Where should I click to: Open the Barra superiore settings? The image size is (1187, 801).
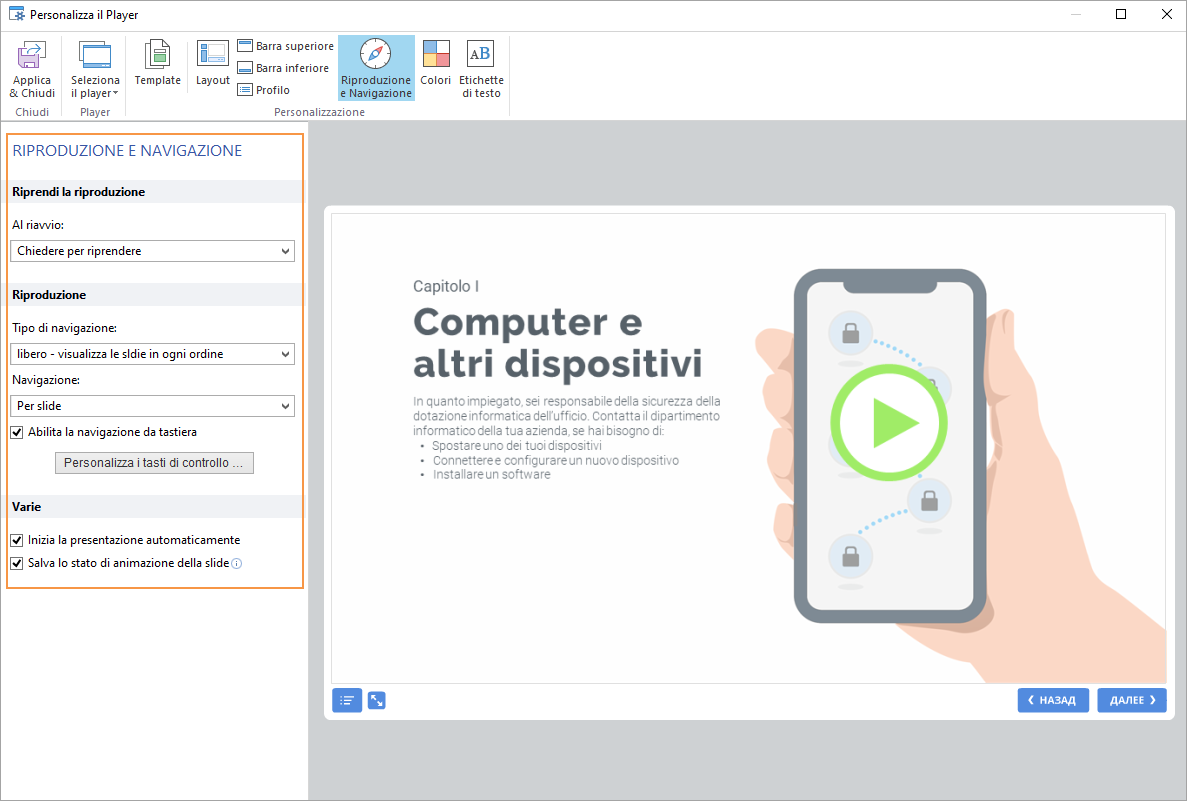tap(285, 46)
